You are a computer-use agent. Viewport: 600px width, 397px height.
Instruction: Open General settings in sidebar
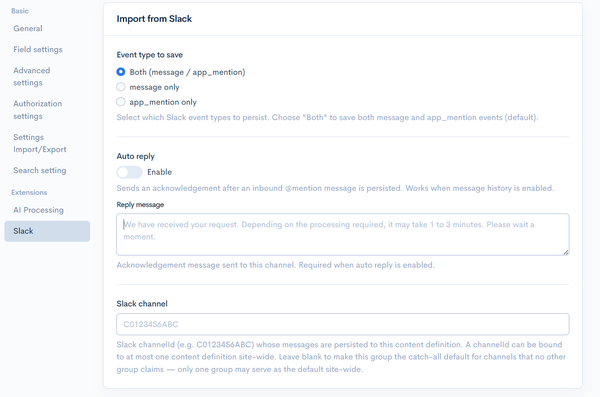point(28,28)
